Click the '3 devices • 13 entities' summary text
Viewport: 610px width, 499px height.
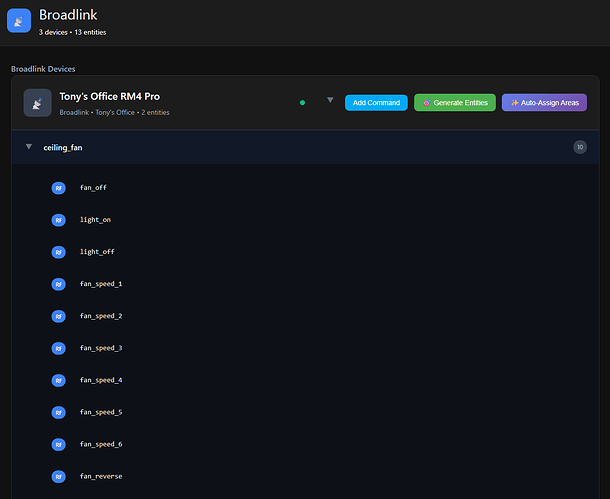tap(72, 32)
